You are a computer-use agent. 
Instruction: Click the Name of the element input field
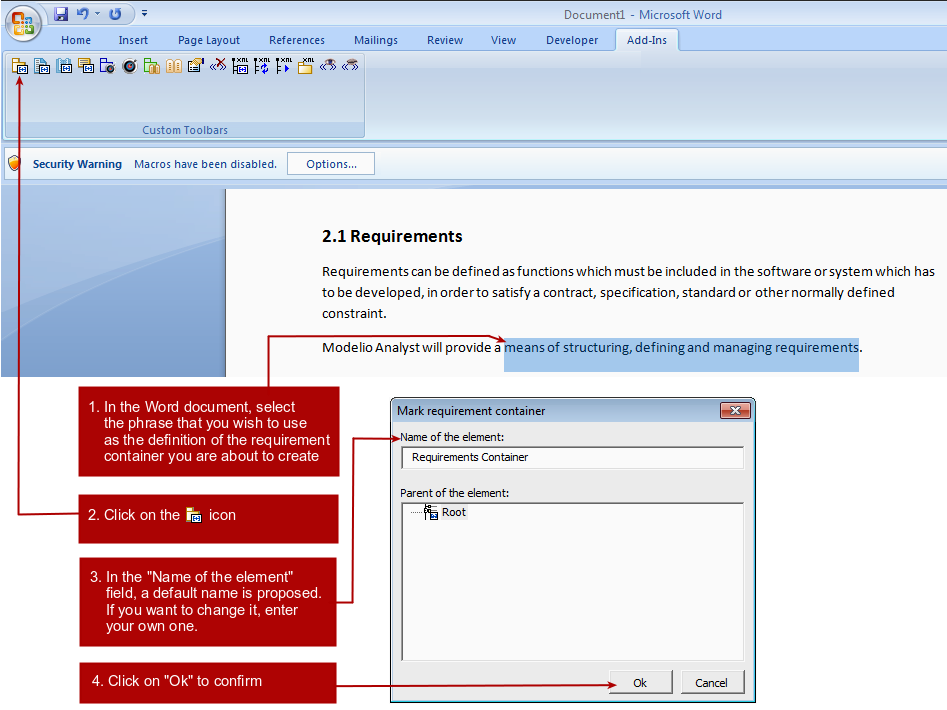[x=573, y=458]
